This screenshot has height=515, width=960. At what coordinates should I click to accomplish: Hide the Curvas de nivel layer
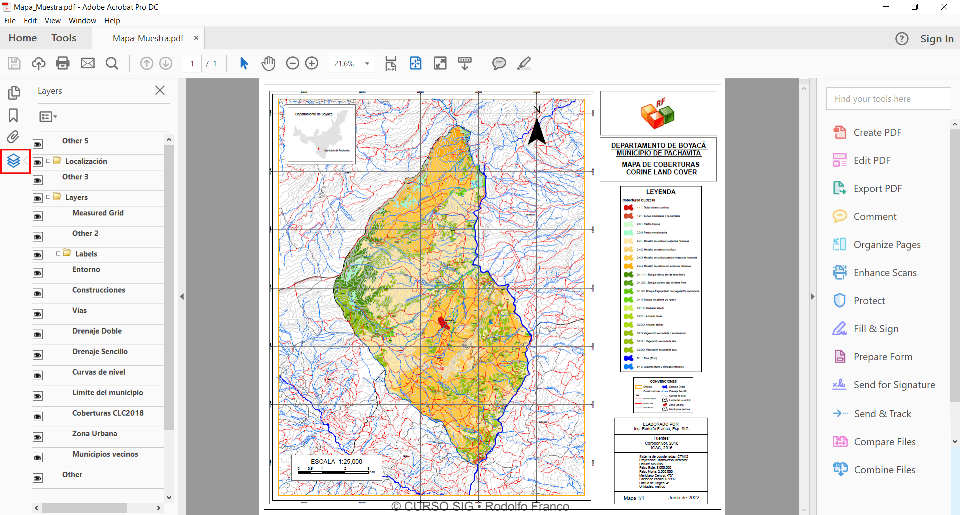tap(39, 376)
